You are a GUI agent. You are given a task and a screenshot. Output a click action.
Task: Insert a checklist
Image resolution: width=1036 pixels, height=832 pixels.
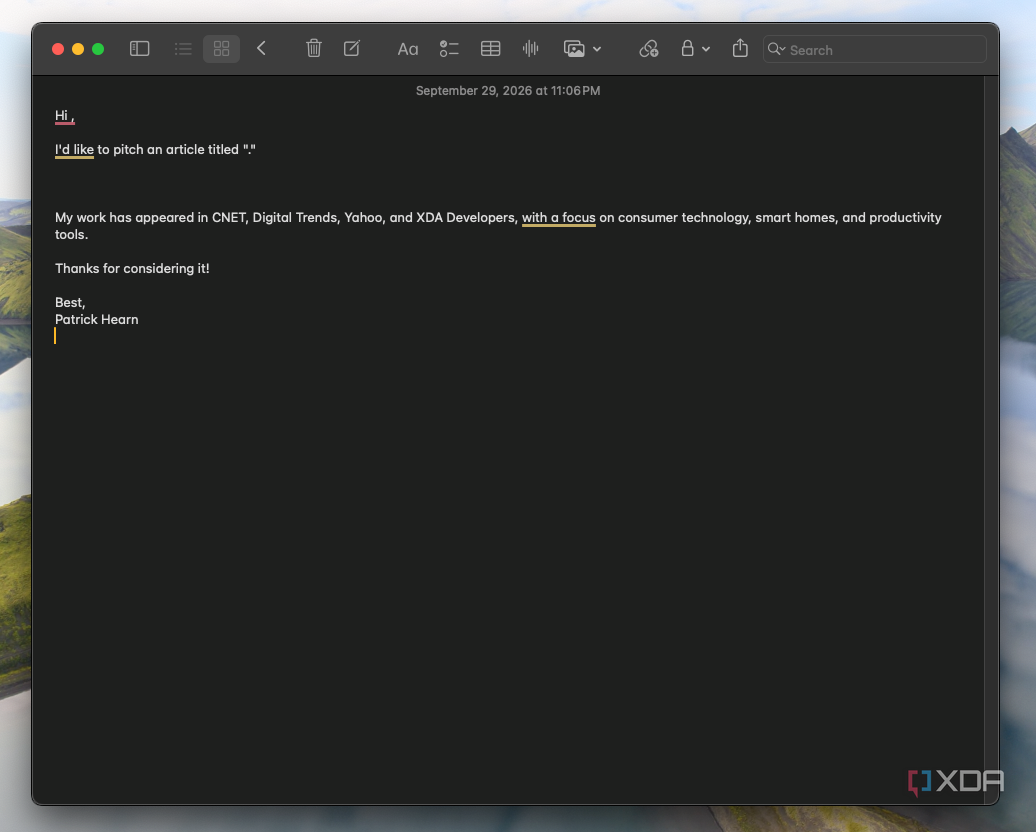449,49
